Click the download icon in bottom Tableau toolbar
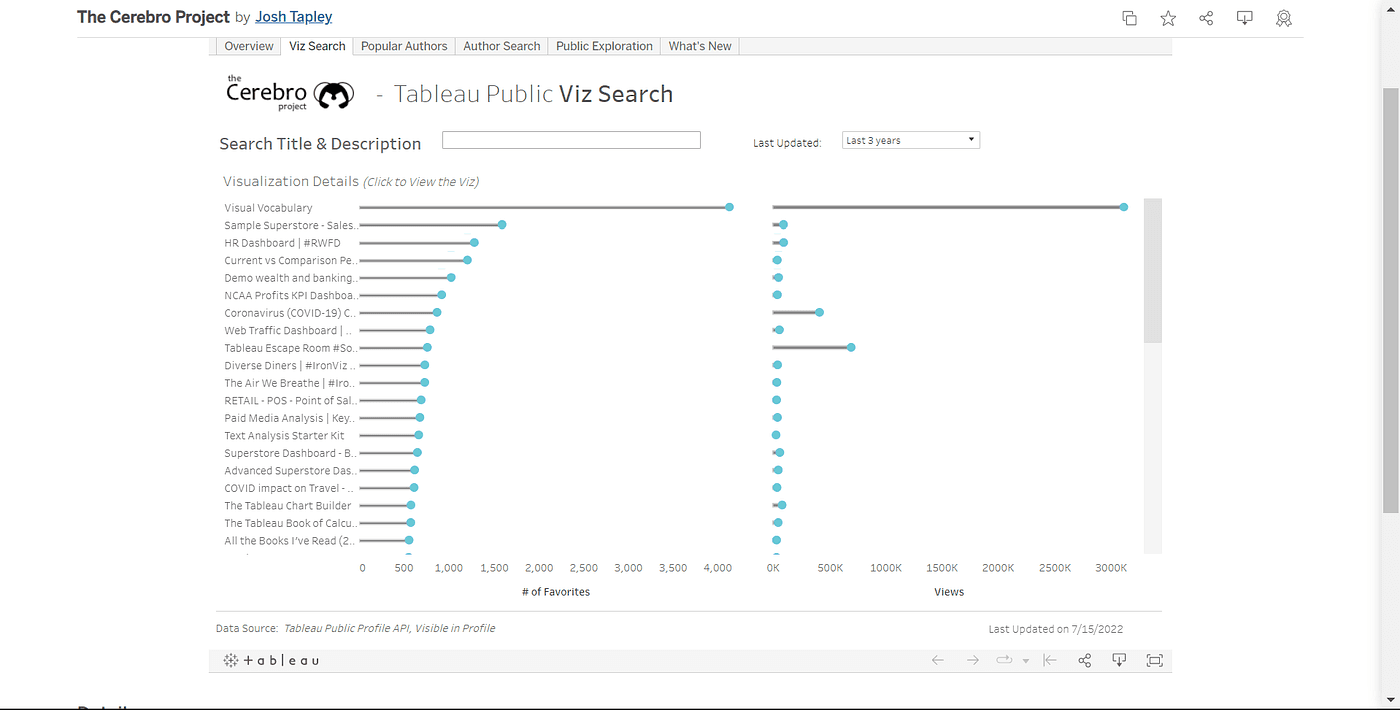1400x710 pixels. [1119, 660]
